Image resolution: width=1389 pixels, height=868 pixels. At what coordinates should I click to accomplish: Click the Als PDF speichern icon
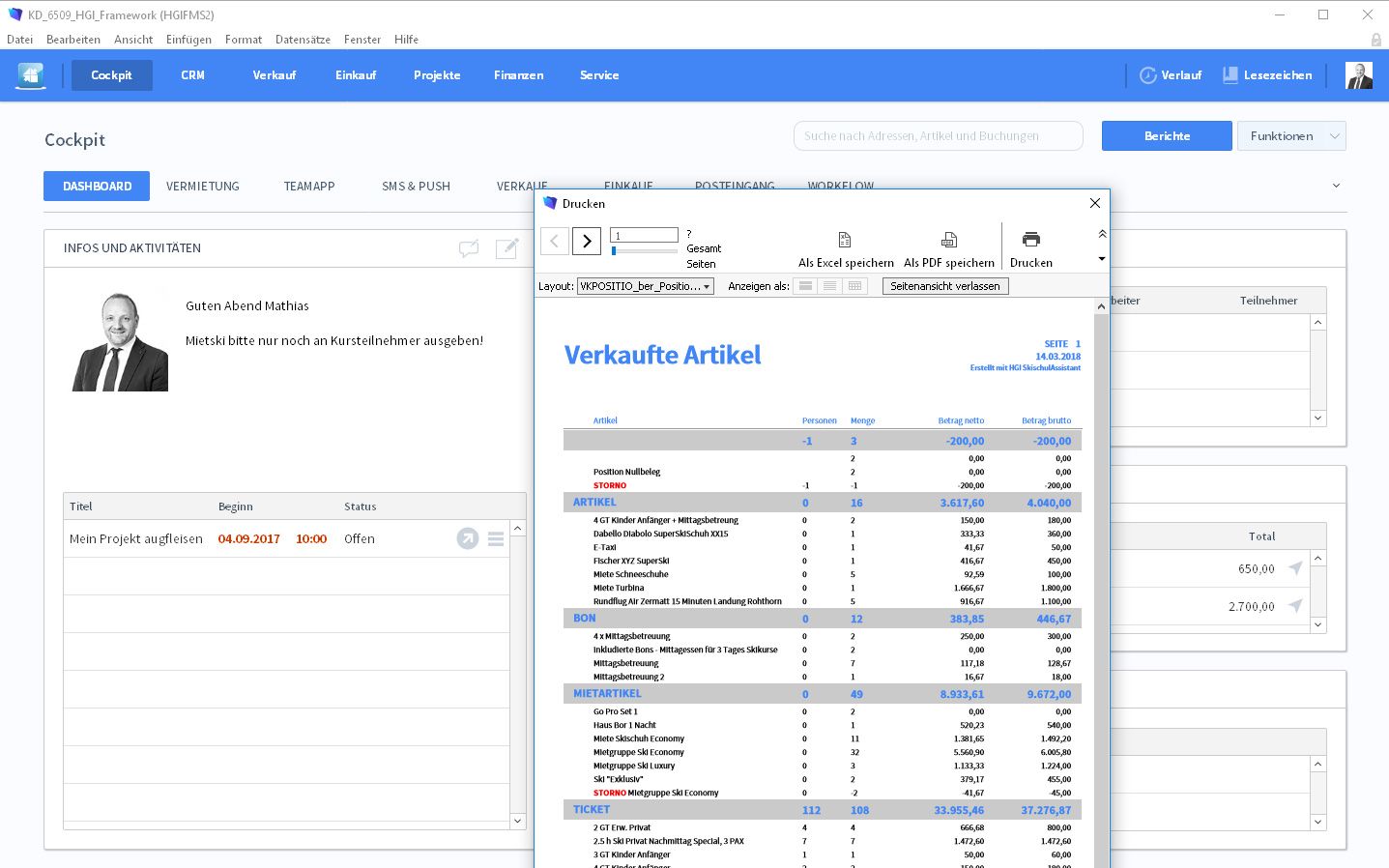[x=948, y=240]
